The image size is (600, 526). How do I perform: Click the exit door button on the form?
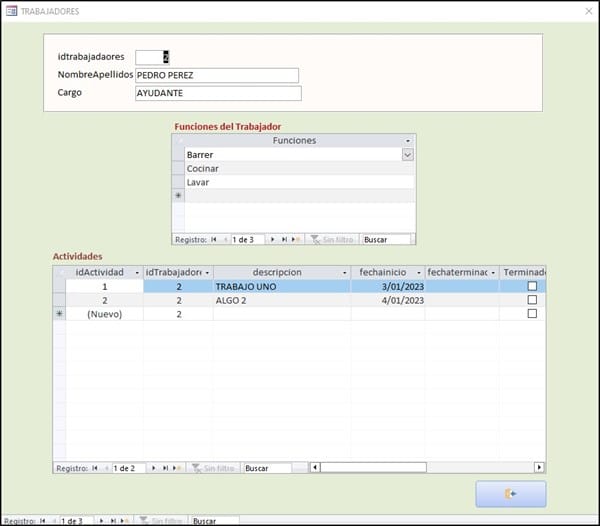point(510,494)
